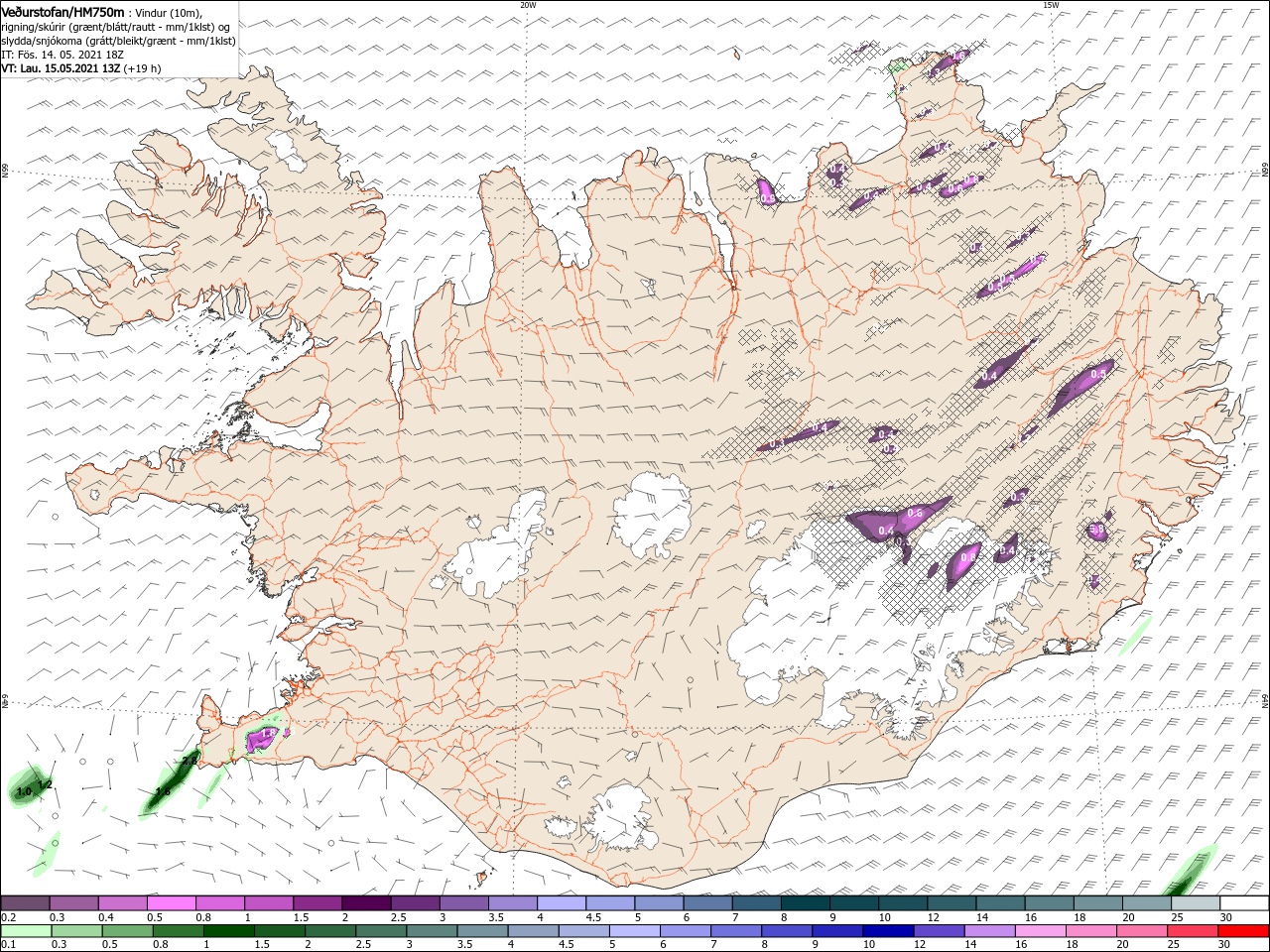1270x952 pixels.
Task: Click the pale mint bottom-row swatch between 0.1 and 0.3
Action: 26,931
